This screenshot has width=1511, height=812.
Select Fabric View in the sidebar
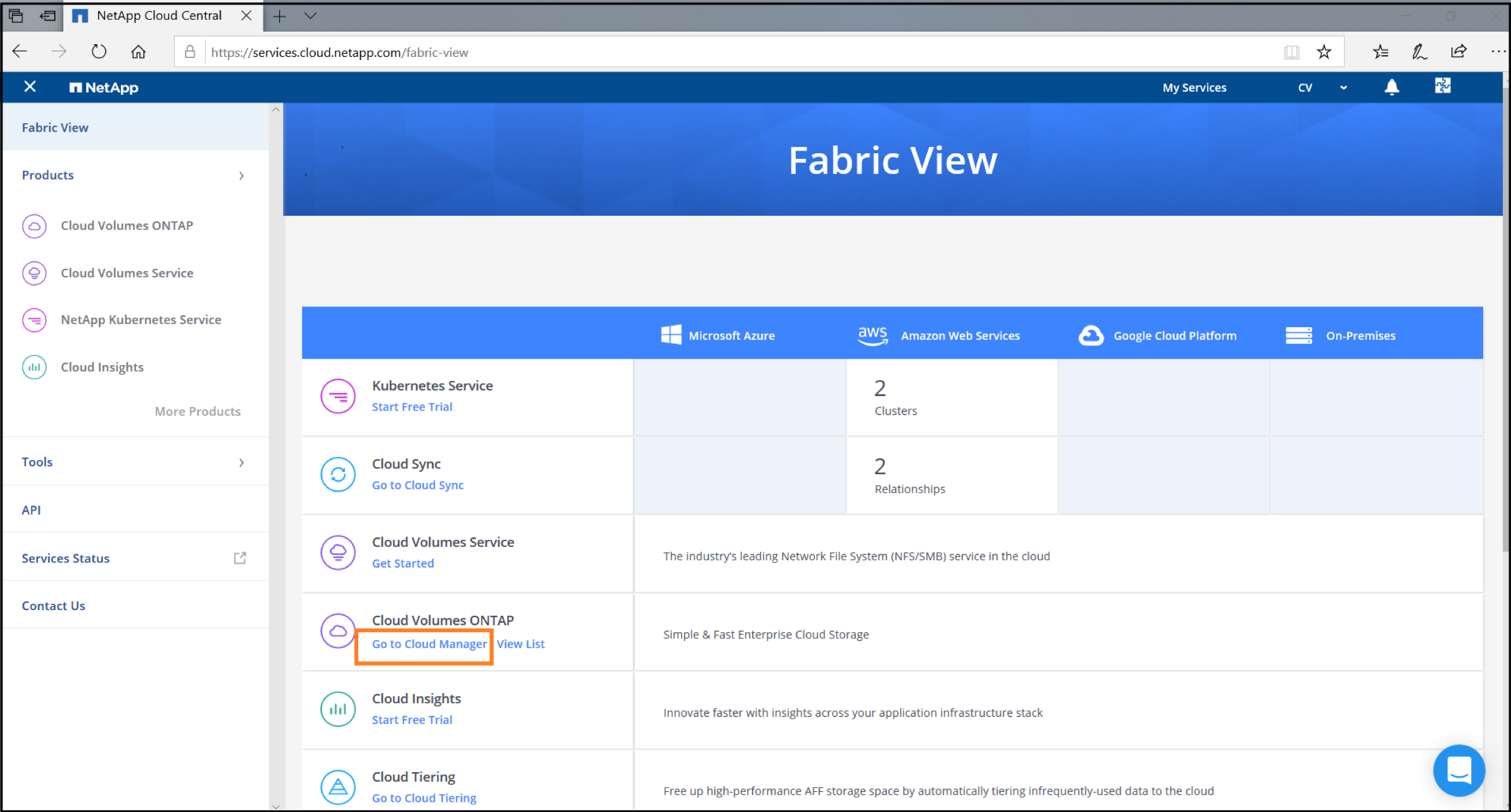pos(55,127)
